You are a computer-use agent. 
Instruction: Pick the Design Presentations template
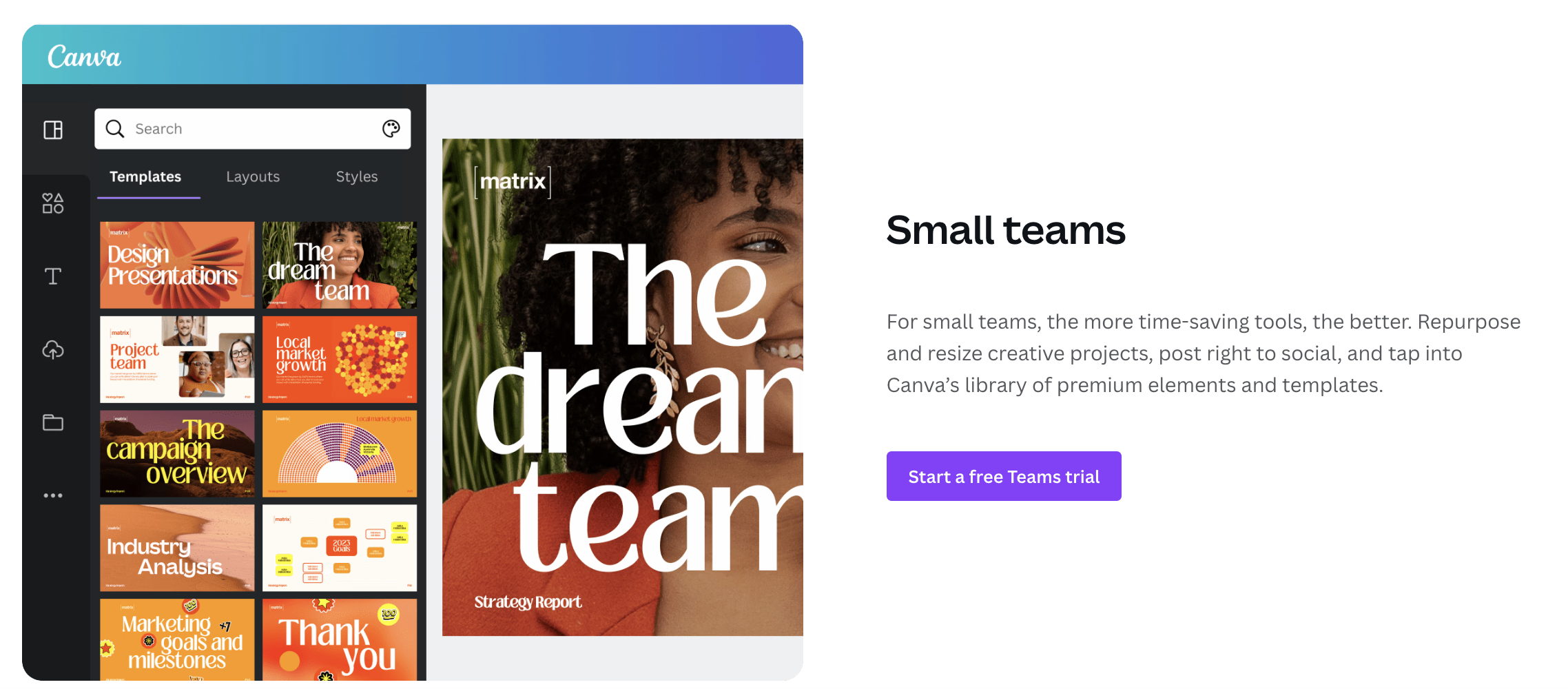[x=177, y=265]
